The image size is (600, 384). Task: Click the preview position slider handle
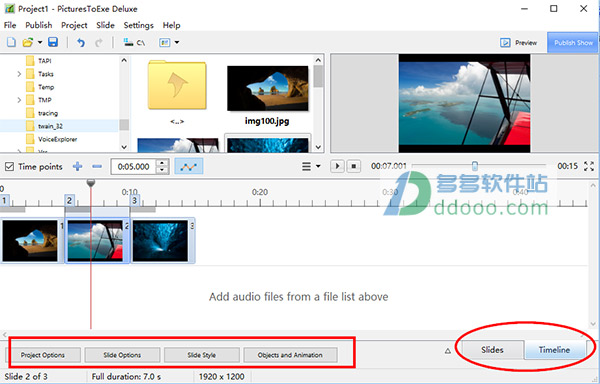point(474,166)
